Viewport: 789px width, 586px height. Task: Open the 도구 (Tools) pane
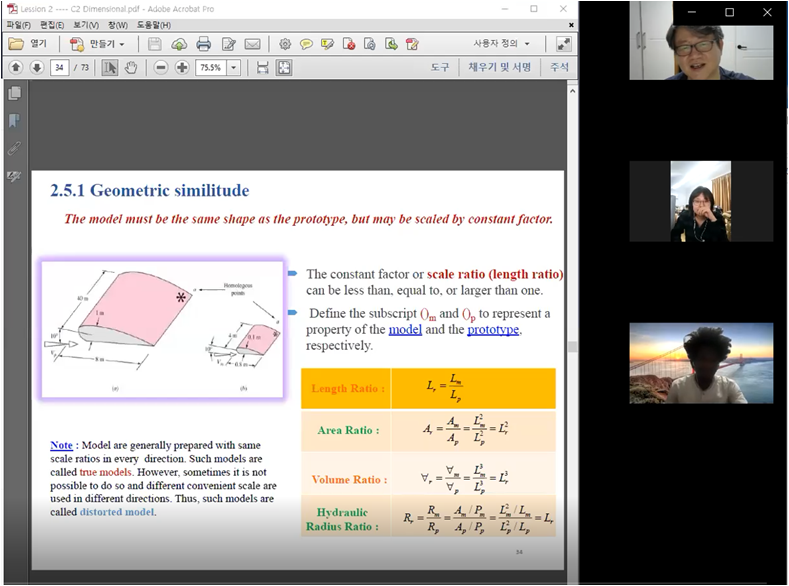(440, 67)
